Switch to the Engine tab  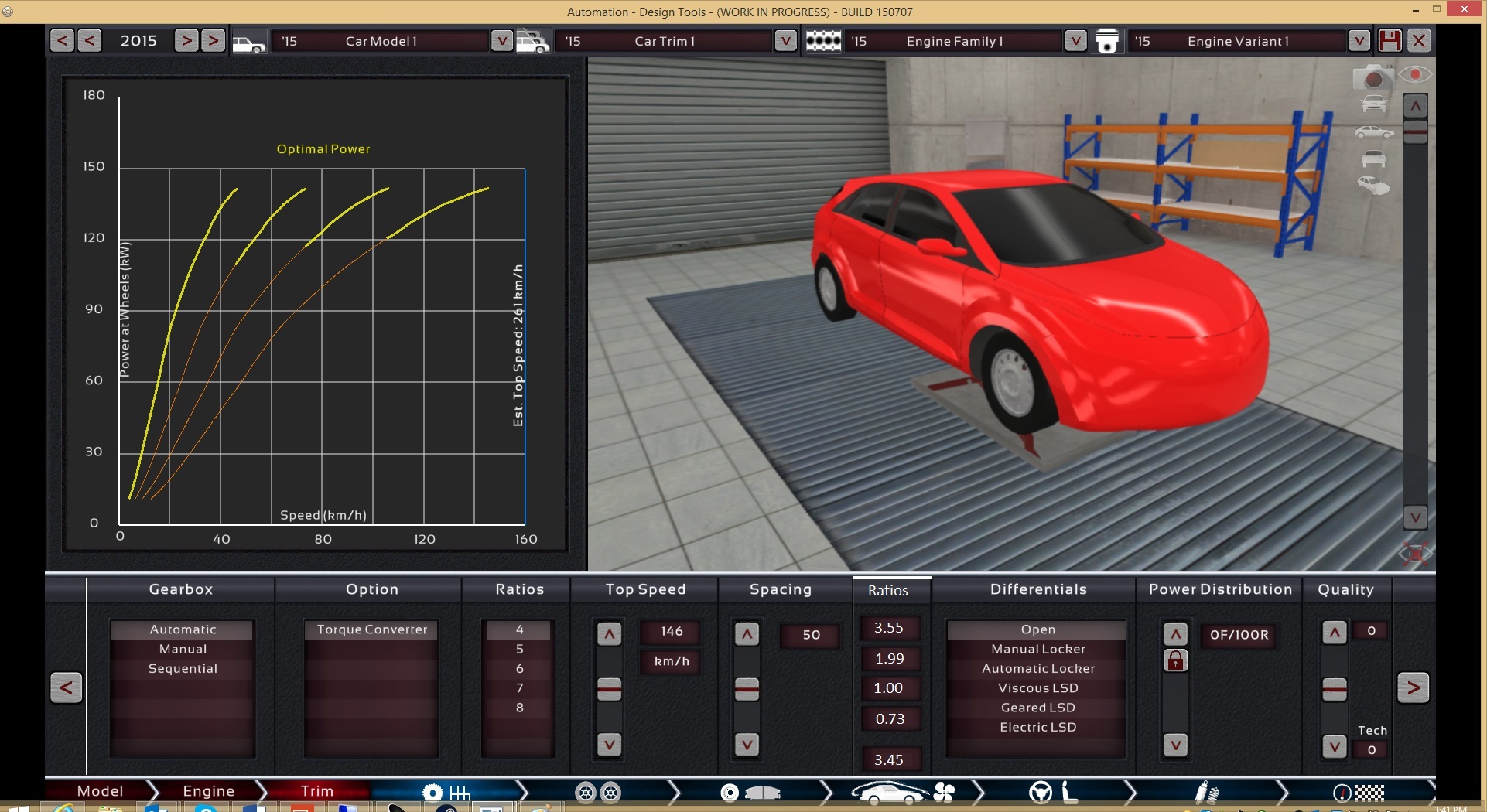tap(208, 791)
